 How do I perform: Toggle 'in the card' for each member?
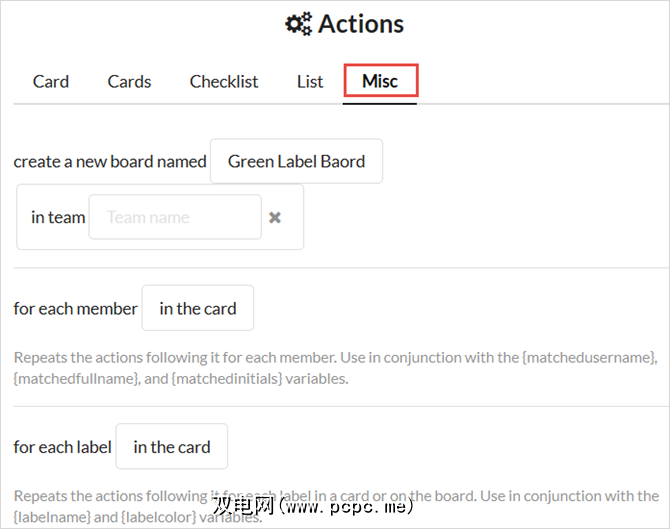(198, 308)
